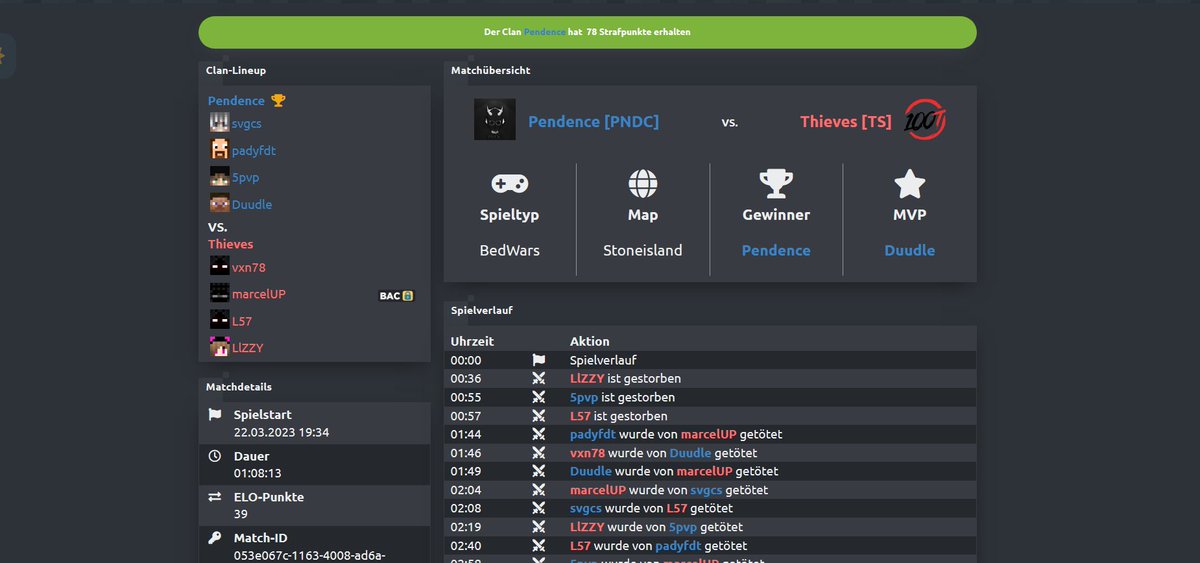Click the flag icon beside Spielstart
The height and width of the screenshot is (563, 1200).
tap(215, 414)
